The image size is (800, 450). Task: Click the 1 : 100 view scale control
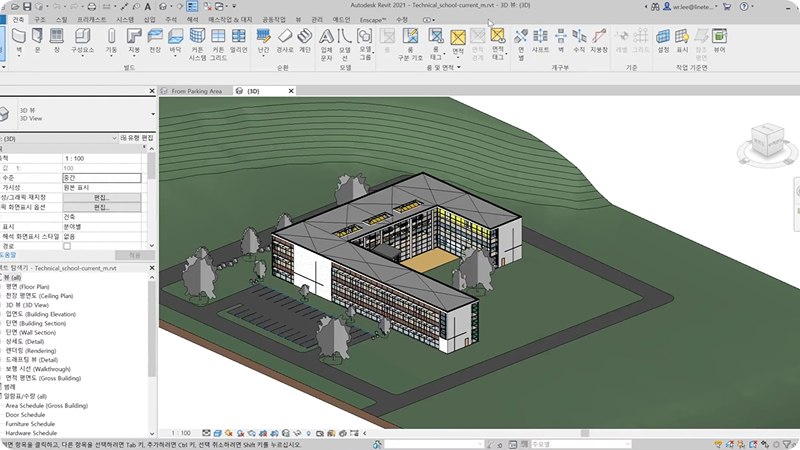click(x=182, y=434)
